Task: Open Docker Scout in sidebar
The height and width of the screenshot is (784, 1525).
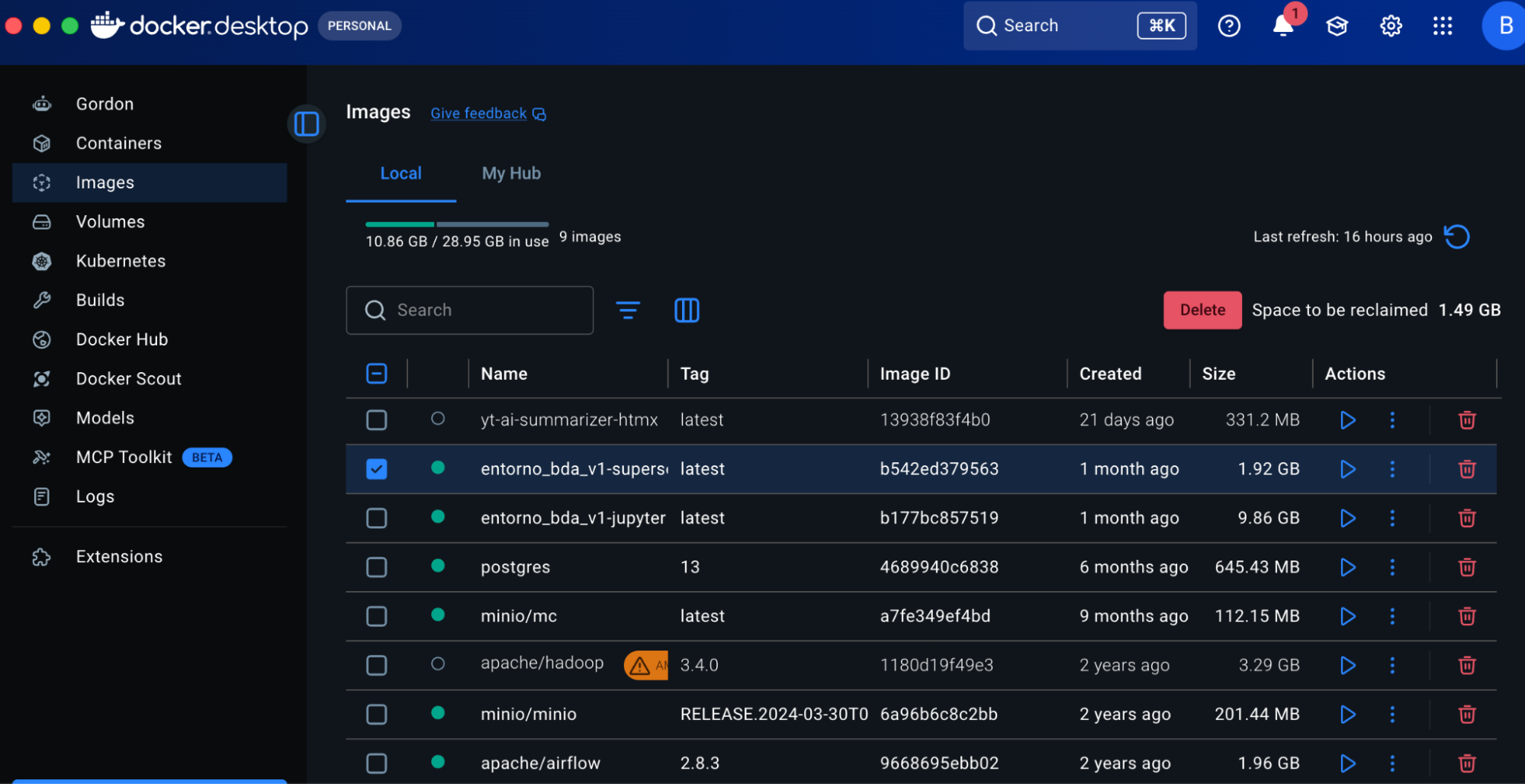Action: (150, 379)
